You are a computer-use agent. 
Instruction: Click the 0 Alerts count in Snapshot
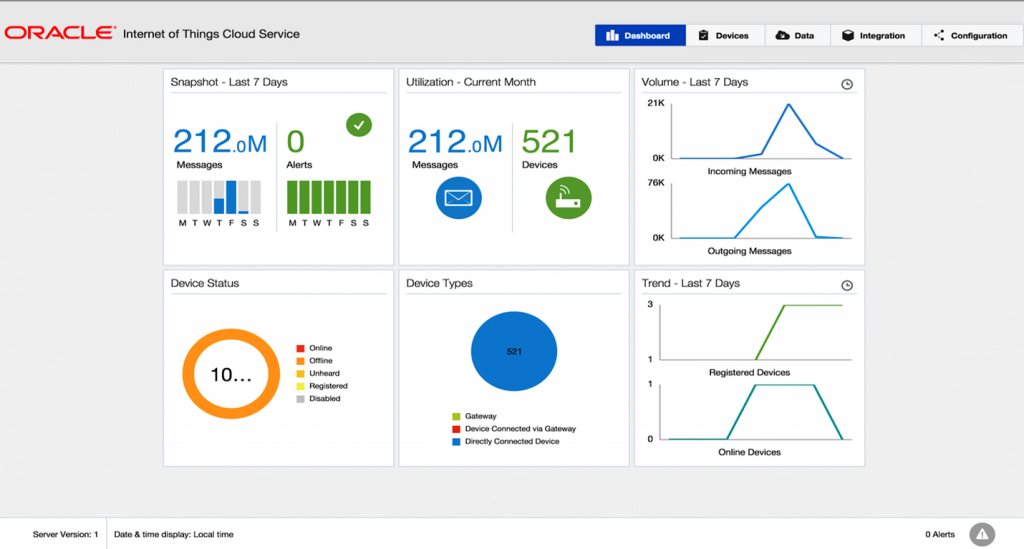(295, 142)
